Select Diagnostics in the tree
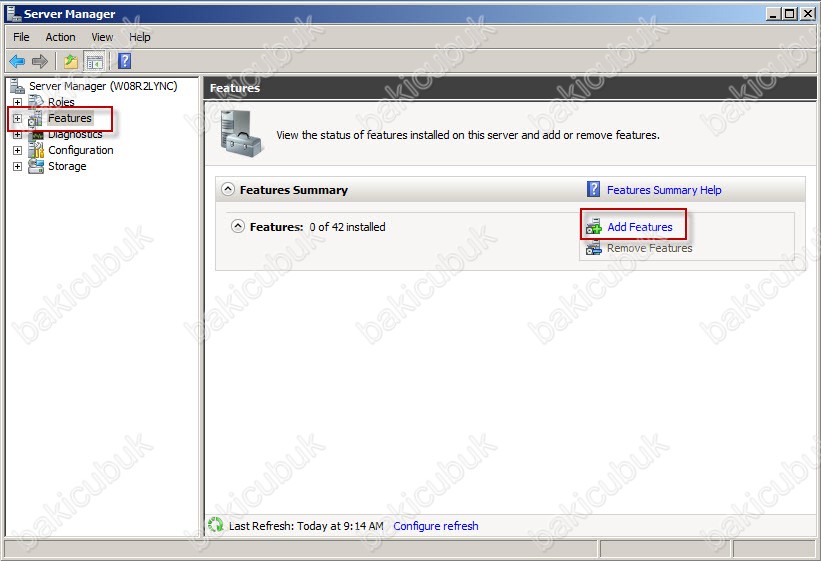The image size is (821, 561). pyautogui.click(x=75, y=135)
